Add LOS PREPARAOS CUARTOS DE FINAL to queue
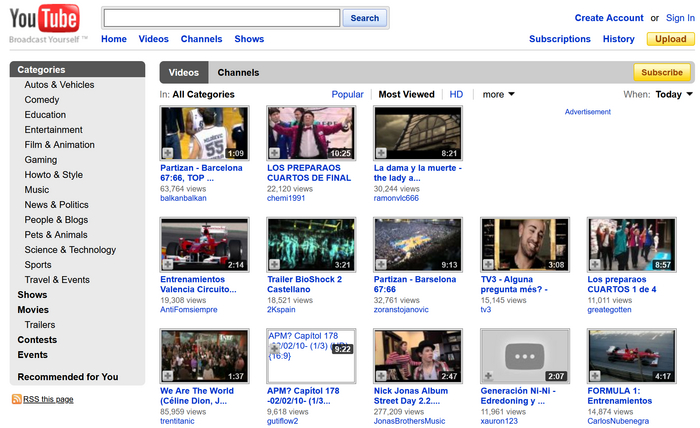 (x=274, y=153)
